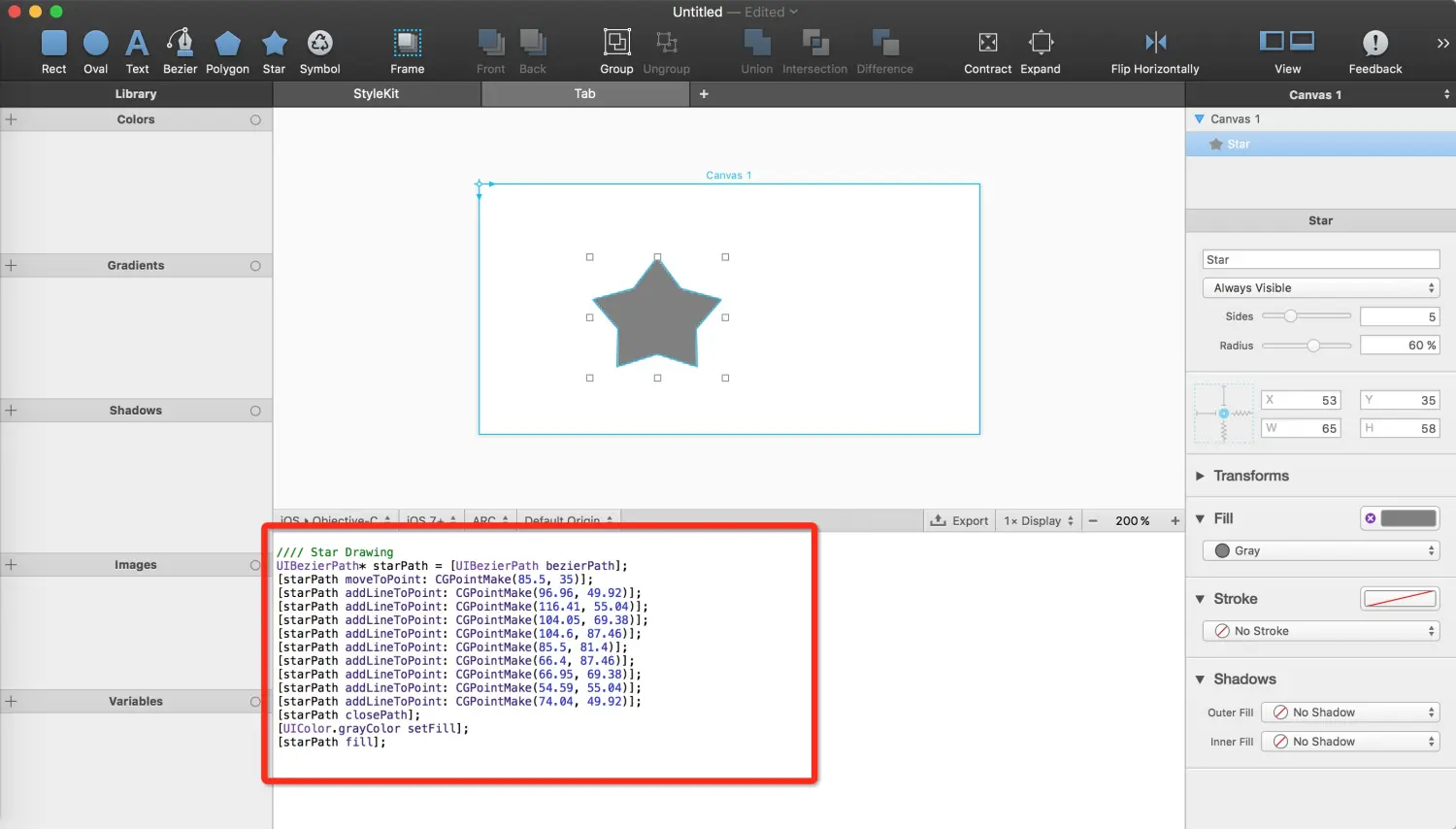Click the Sides slider

(1307, 316)
